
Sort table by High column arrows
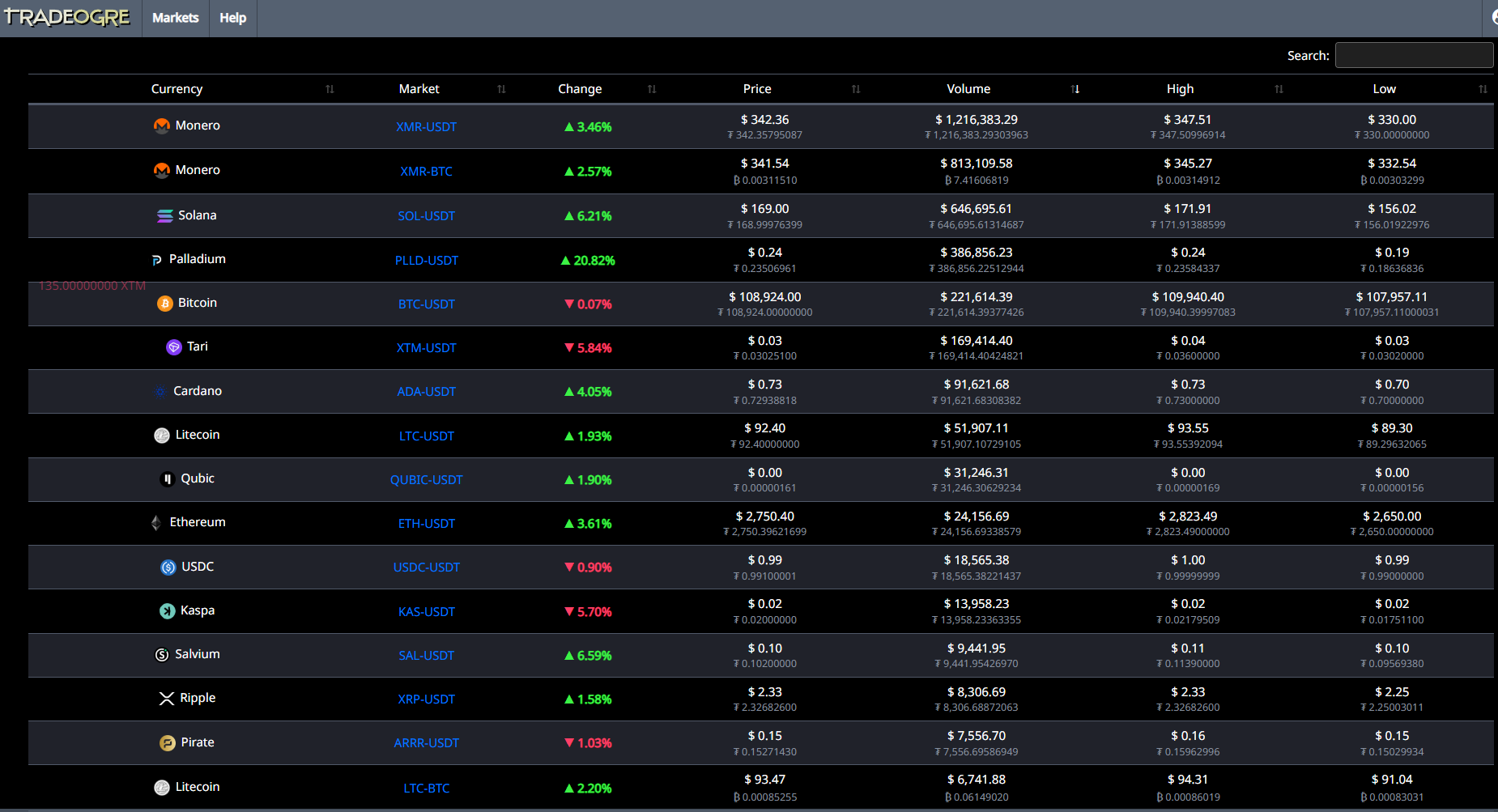click(1279, 89)
